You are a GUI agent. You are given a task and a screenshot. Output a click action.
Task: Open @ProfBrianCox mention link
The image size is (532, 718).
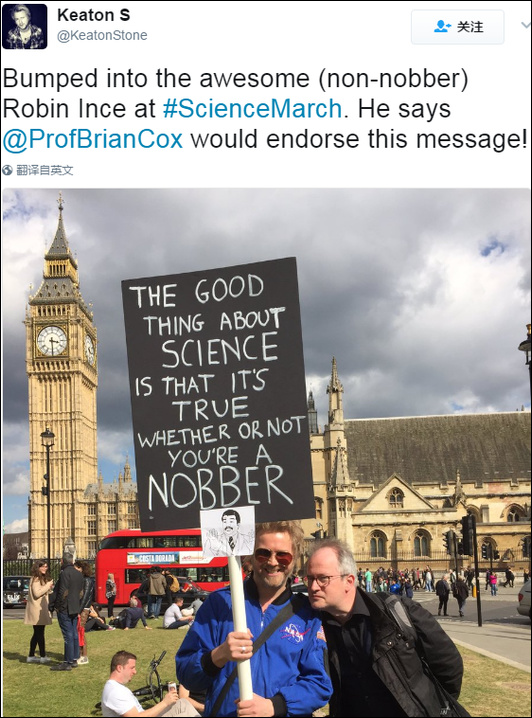point(92,139)
